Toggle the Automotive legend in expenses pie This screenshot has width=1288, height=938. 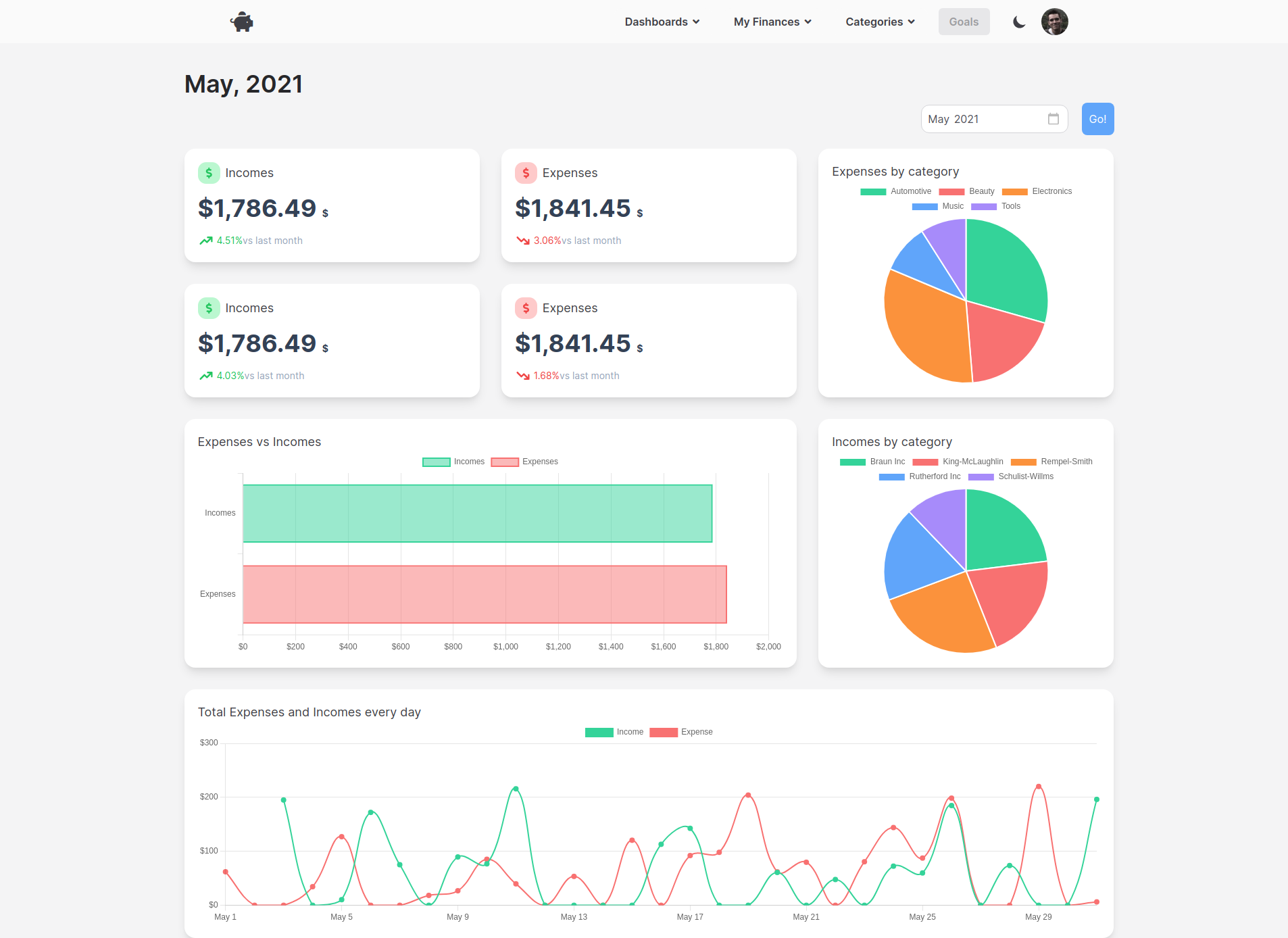pos(895,191)
